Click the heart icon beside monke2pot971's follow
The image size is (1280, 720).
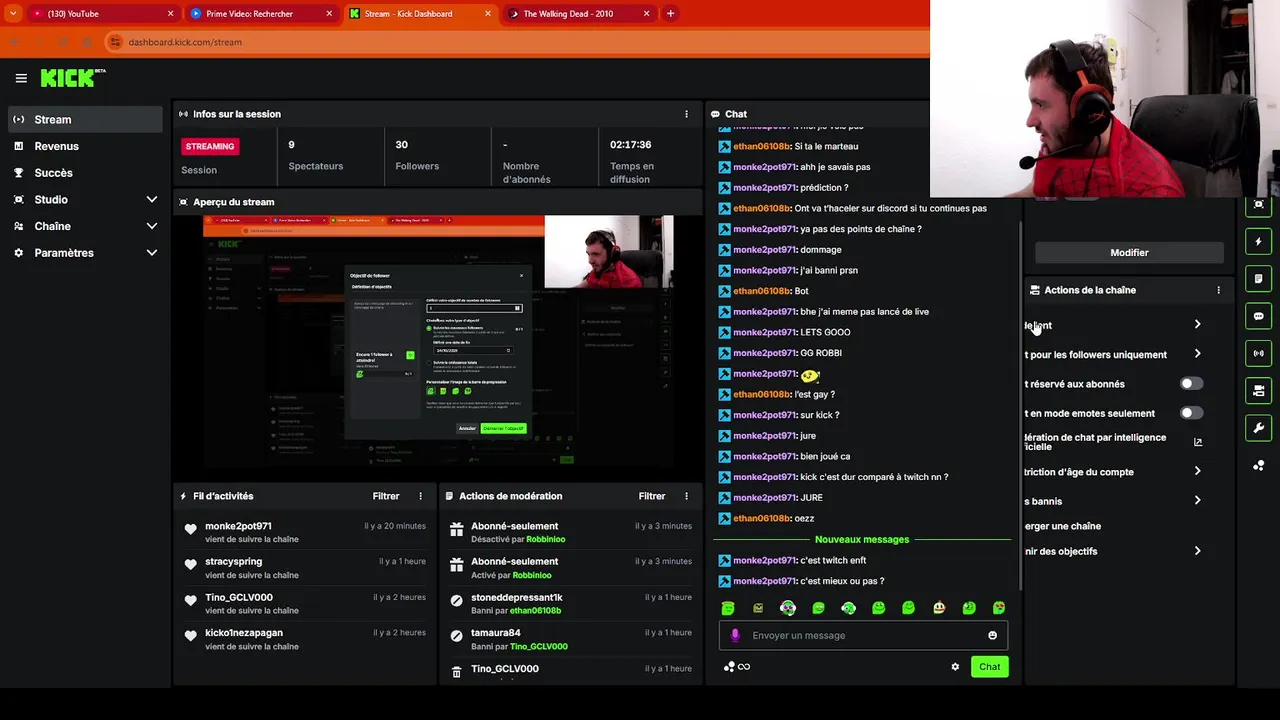pyautogui.click(x=191, y=529)
